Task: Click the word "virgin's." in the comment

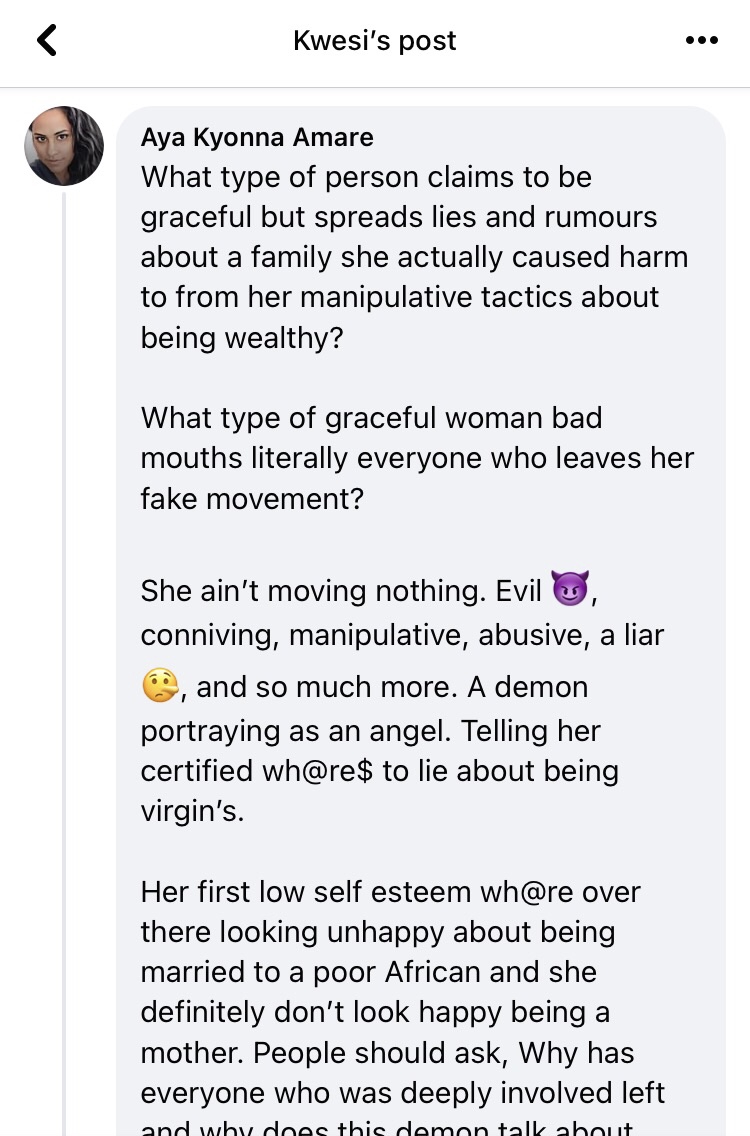Action: click(x=192, y=811)
